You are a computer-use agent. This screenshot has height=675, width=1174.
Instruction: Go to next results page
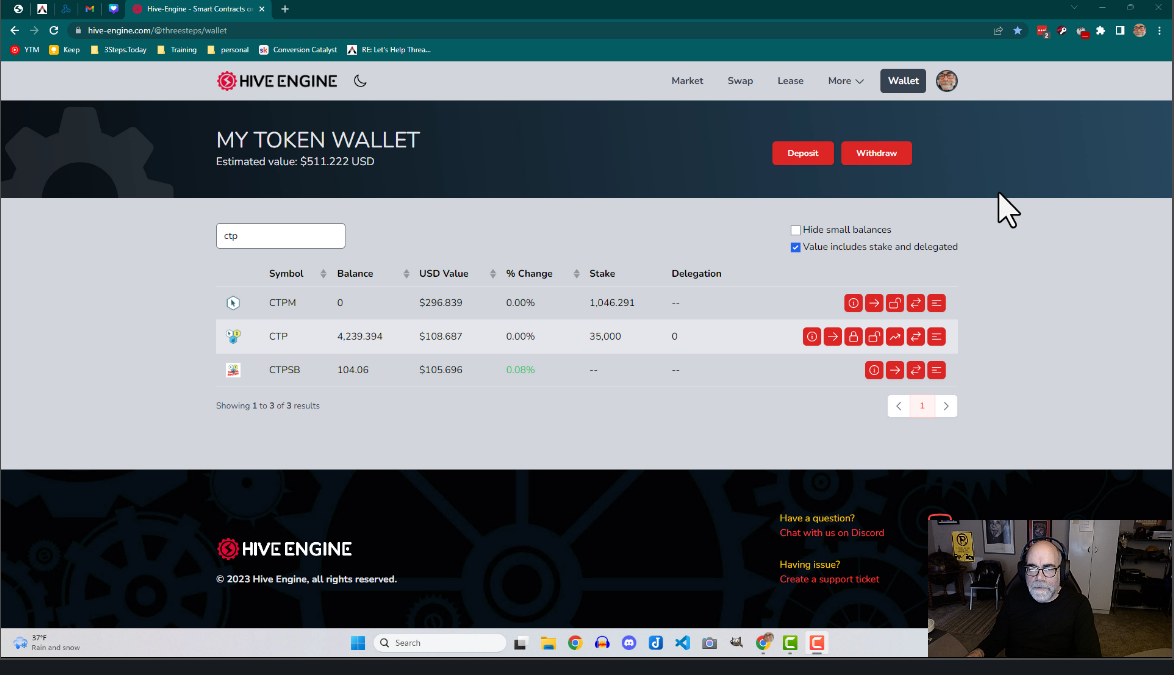[x=946, y=406]
